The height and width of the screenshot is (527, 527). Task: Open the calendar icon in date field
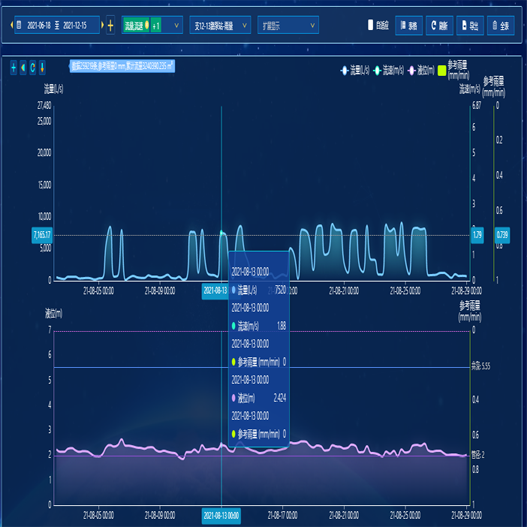click(19, 25)
